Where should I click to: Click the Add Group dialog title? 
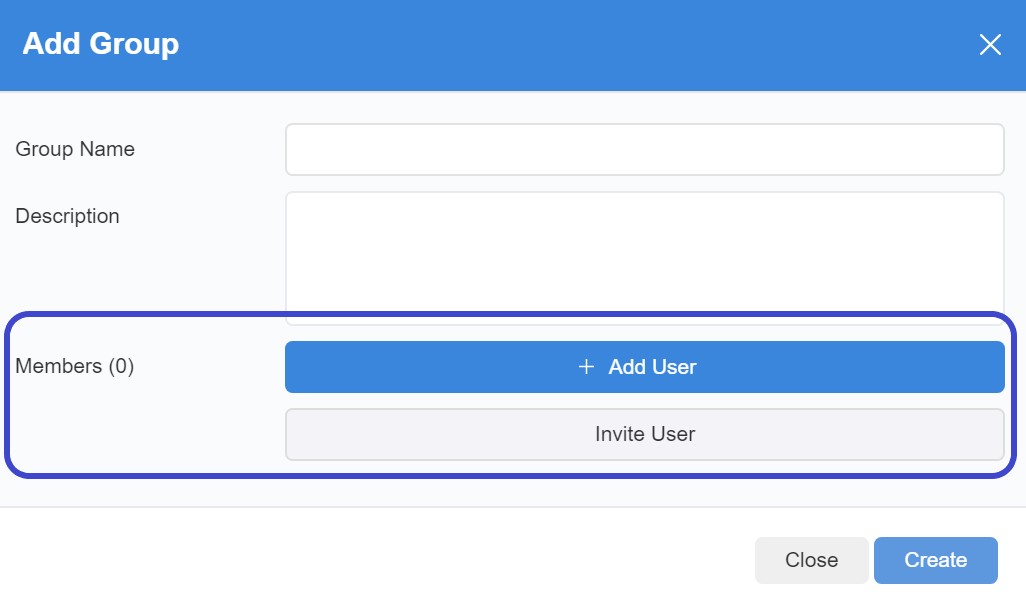tap(101, 44)
